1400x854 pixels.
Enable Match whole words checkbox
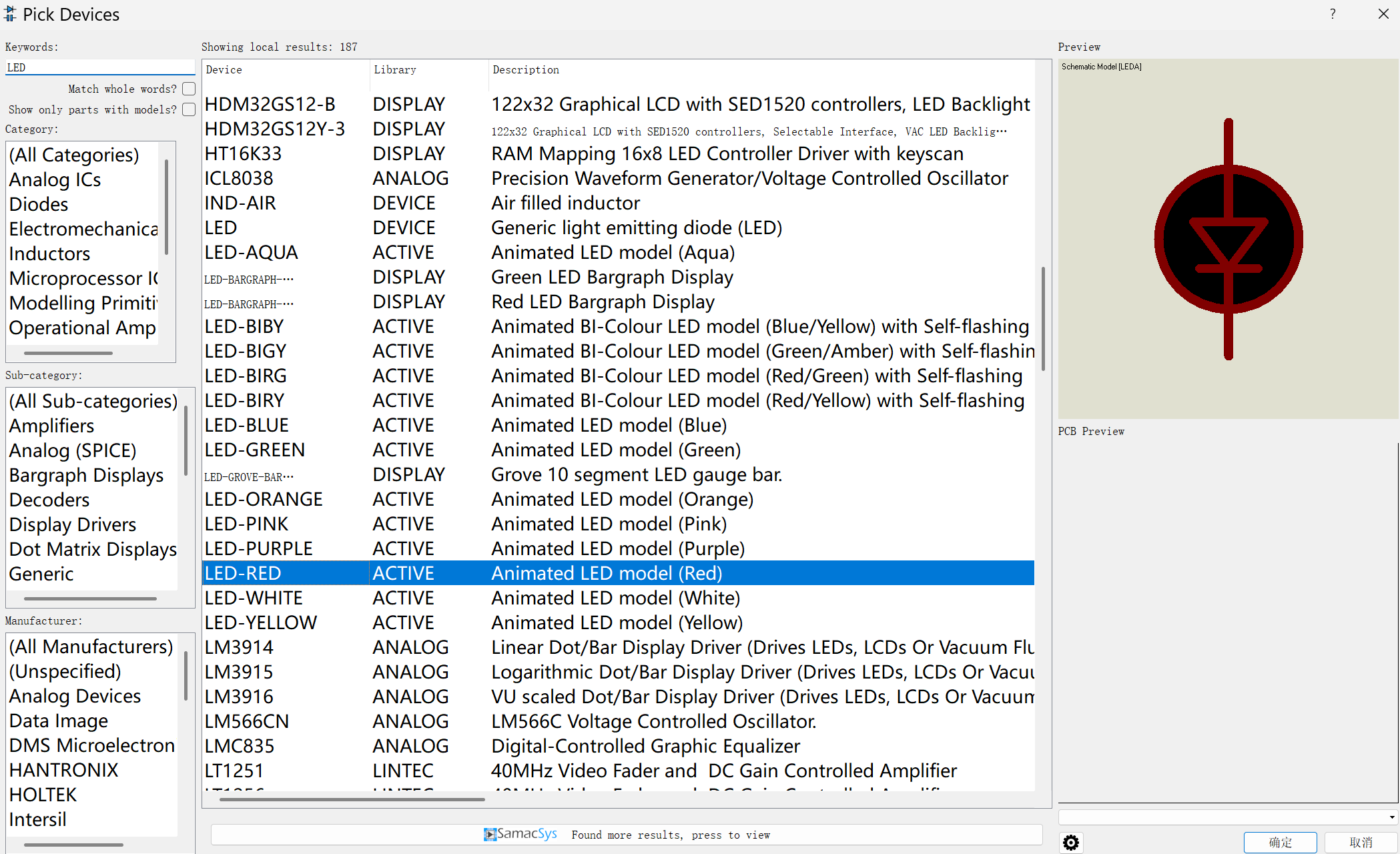(x=189, y=89)
